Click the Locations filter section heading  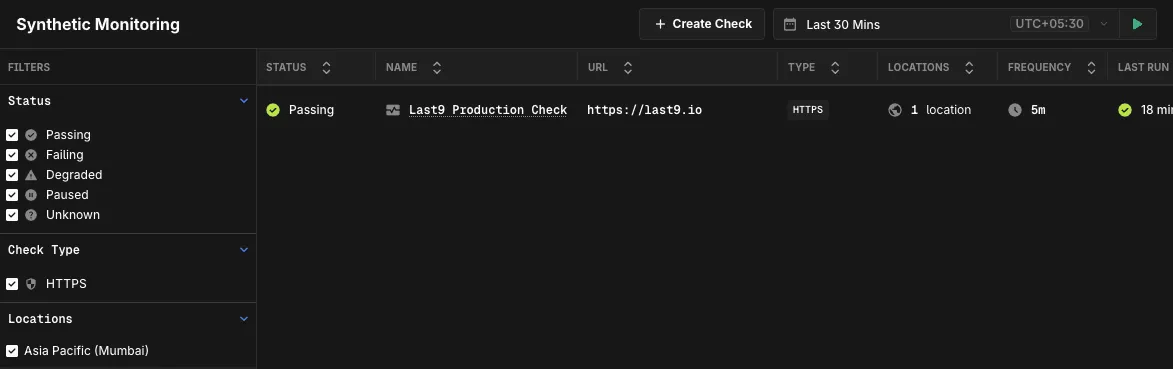[40, 318]
